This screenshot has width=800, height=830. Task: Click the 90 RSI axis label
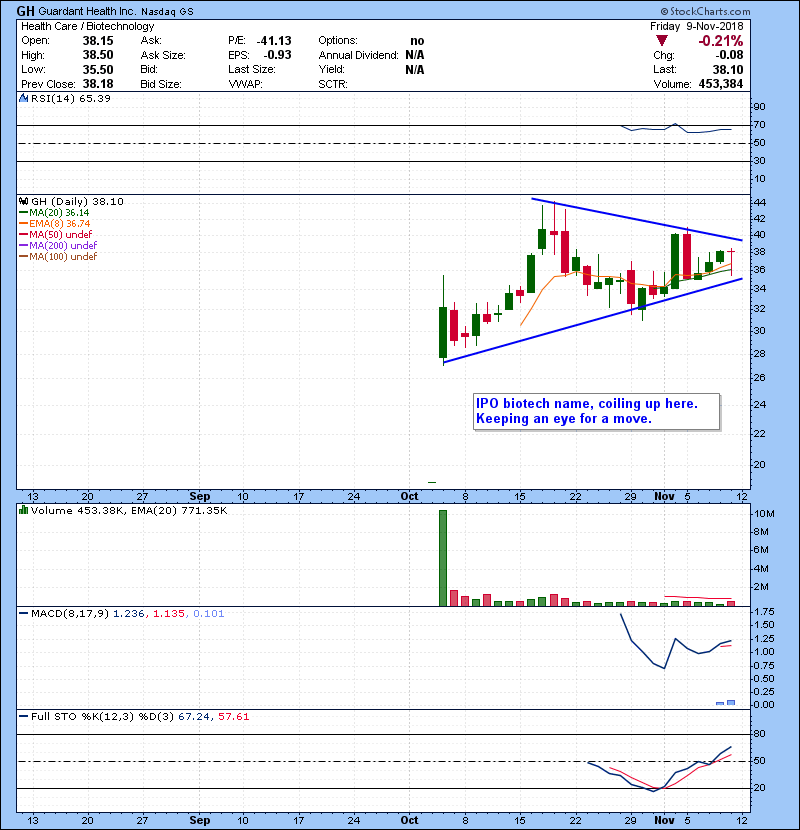[x=760, y=107]
